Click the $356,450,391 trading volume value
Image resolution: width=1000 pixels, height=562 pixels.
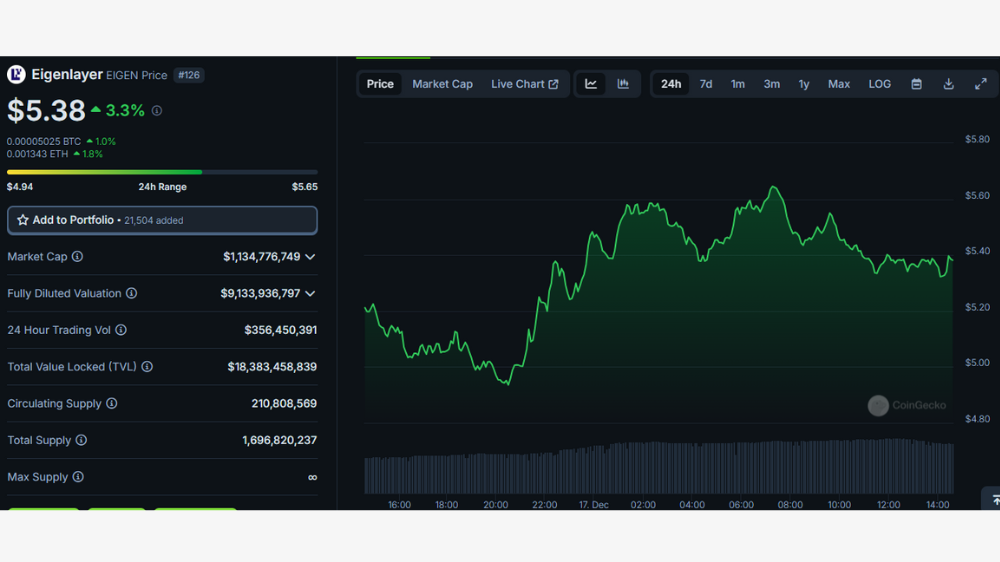click(x=281, y=330)
